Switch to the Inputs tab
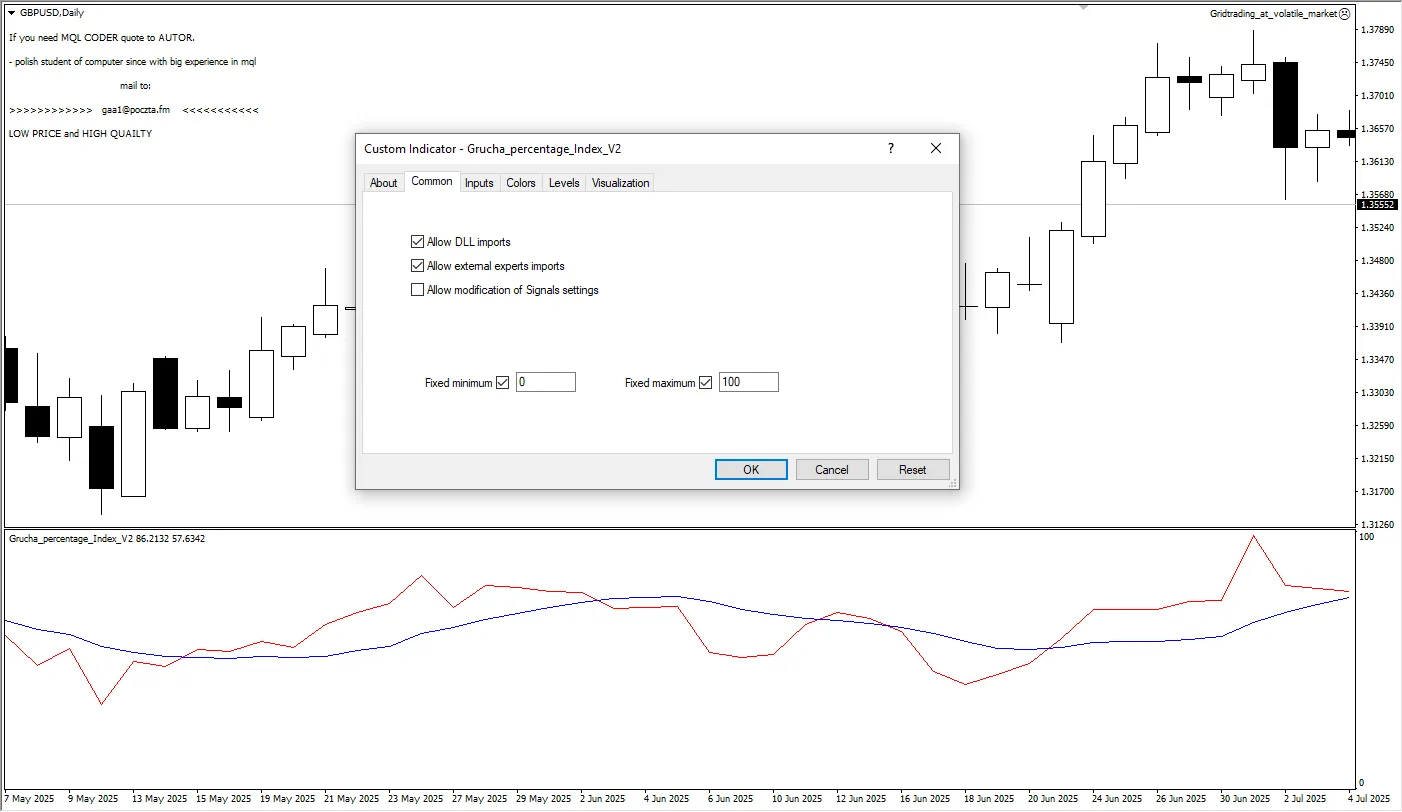This screenshot has width=1402, height=812. point(479,183)
